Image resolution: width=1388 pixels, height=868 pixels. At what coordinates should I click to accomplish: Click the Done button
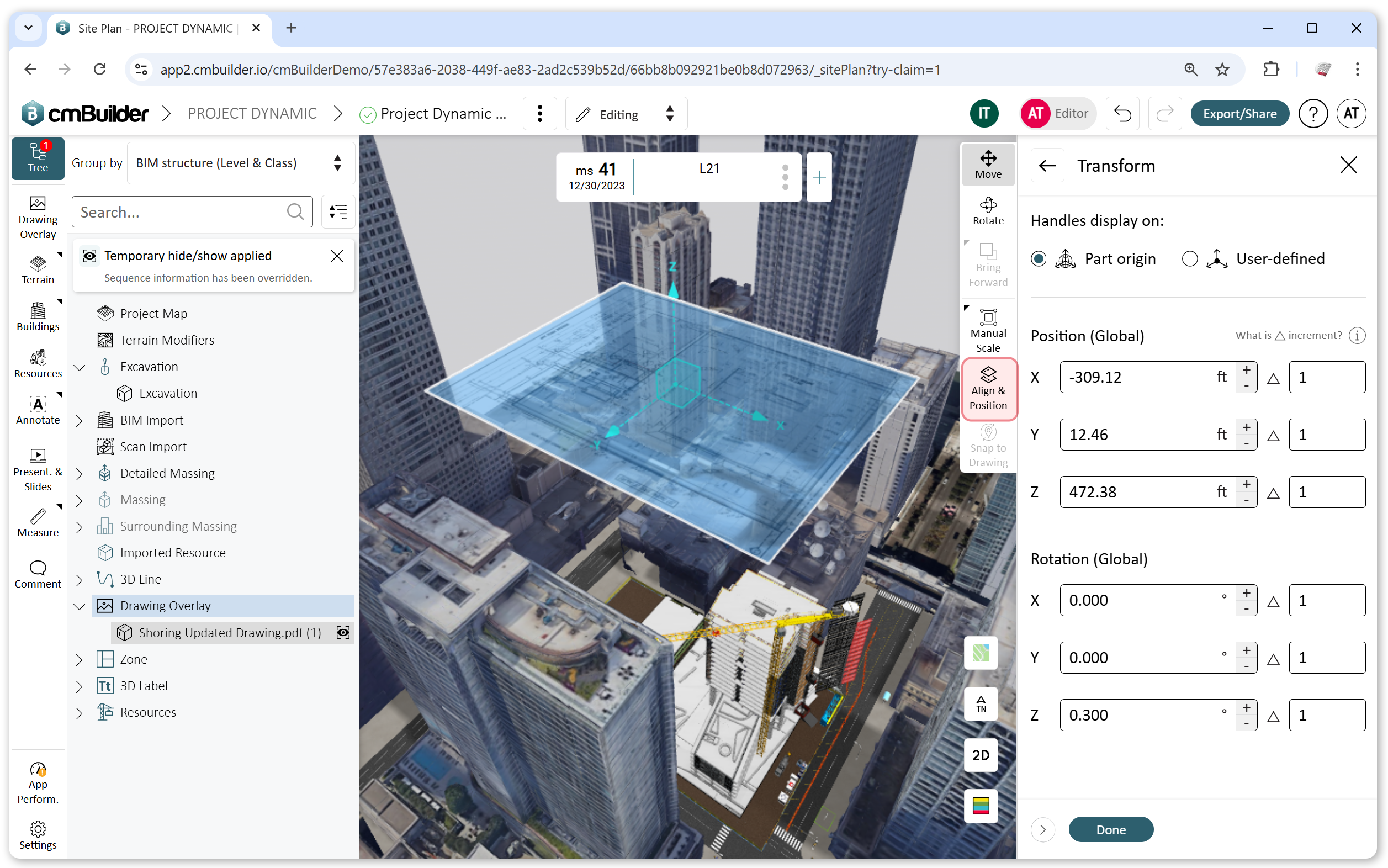pyautogui.click(x=1110, y=829)
